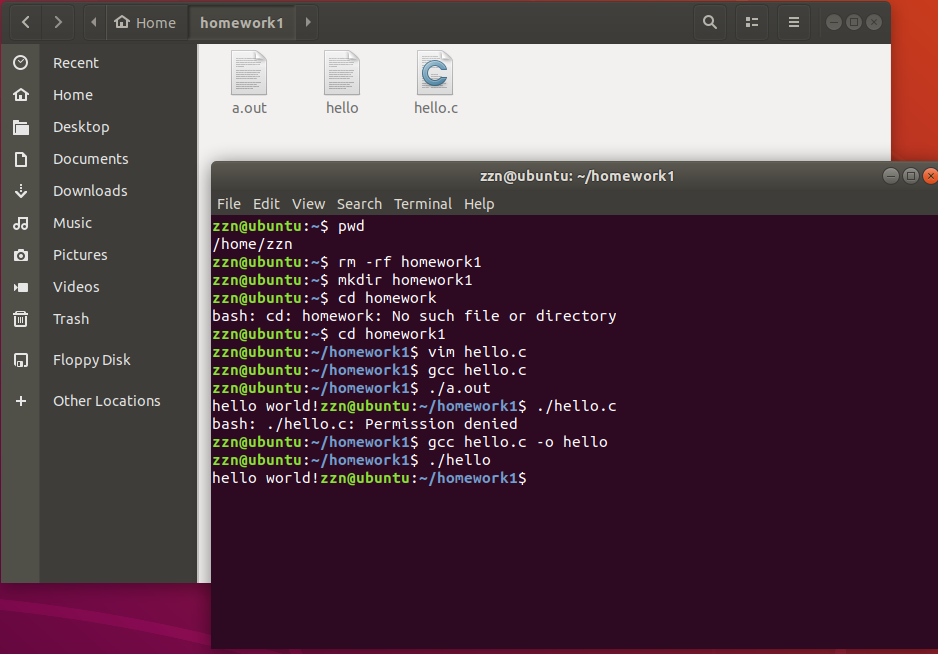Screen dimensions: 938x654
Task: Click the 'gcc hello.c -o hello' command line
Action: (x=410, y=442)
